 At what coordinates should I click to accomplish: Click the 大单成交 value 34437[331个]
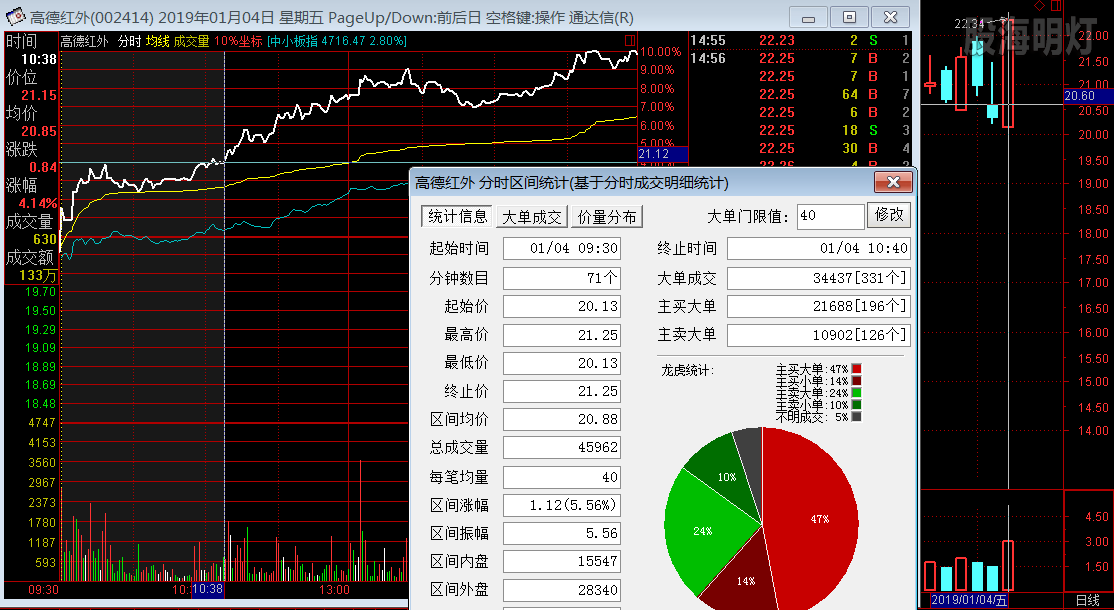click(818, 278)
